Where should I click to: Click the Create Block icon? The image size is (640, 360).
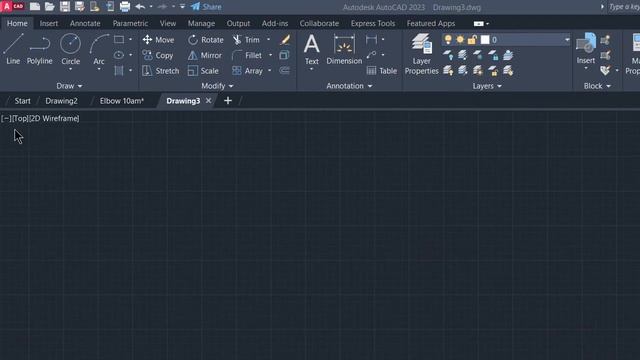coord(605,40)
